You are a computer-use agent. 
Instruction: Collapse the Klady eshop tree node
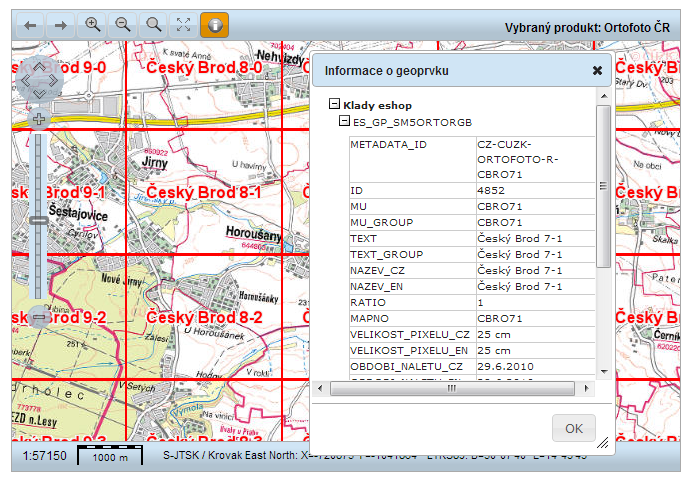coord(334,104)
